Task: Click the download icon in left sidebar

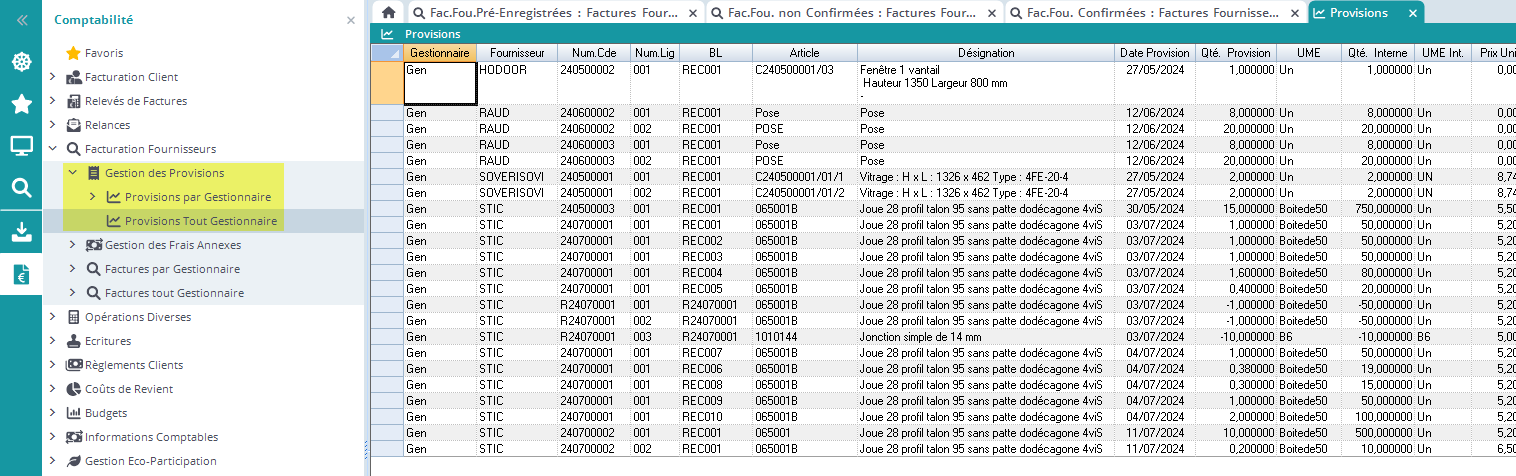Action: (x=21, y=232)
